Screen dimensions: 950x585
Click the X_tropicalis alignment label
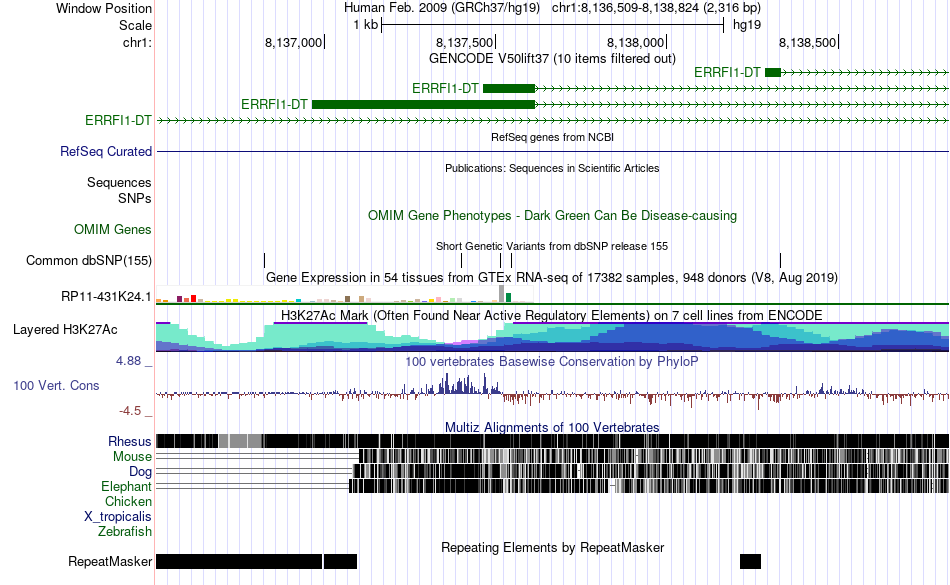coord(118,517)
